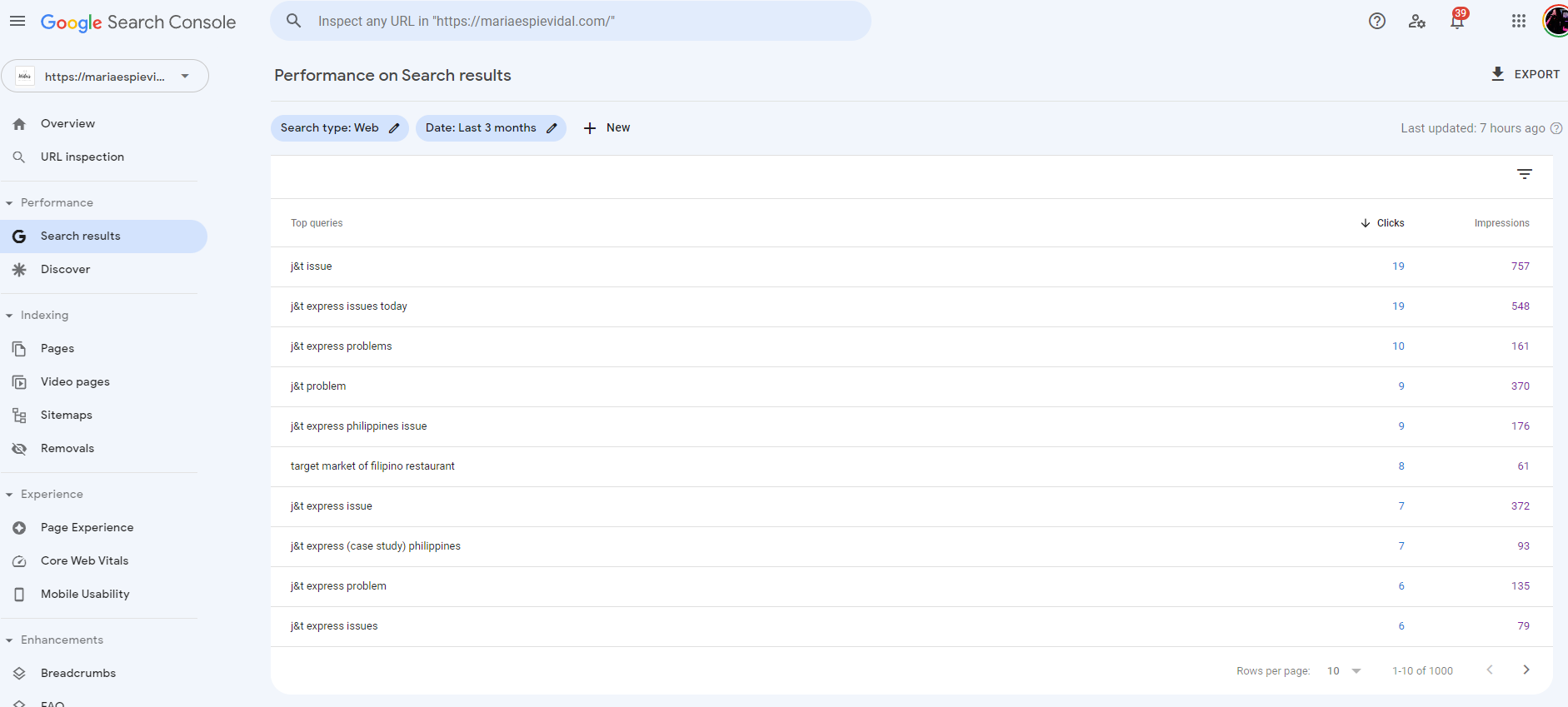Click the Top queries column header

[317, 223]
